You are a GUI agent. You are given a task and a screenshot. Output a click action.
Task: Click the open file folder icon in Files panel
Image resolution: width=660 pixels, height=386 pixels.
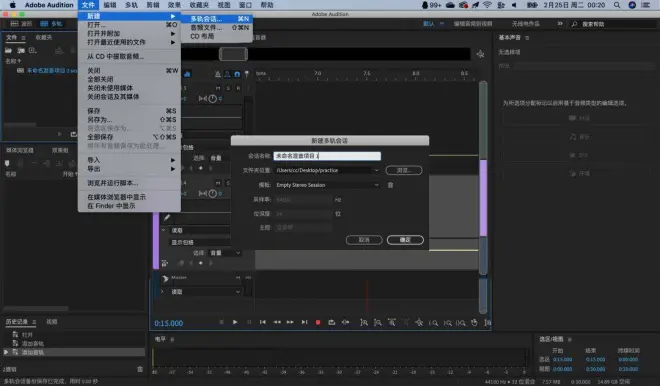8,51
